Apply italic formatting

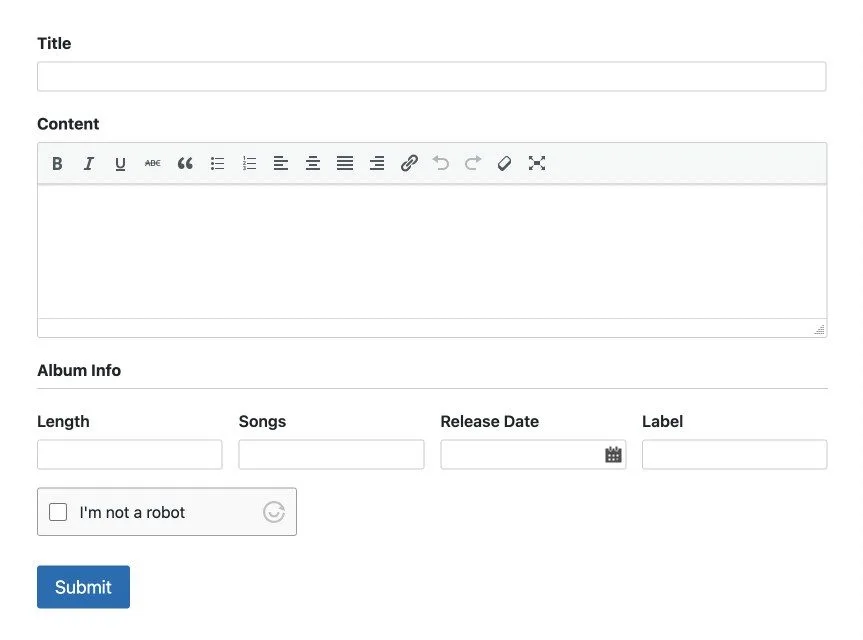[x=89, y=163]
